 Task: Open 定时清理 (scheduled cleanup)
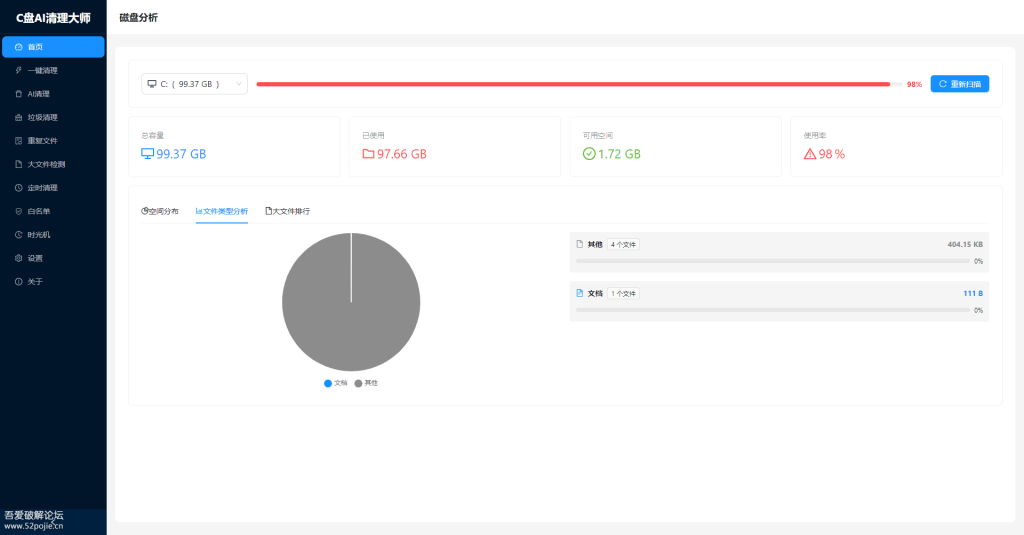click(42, 188)
